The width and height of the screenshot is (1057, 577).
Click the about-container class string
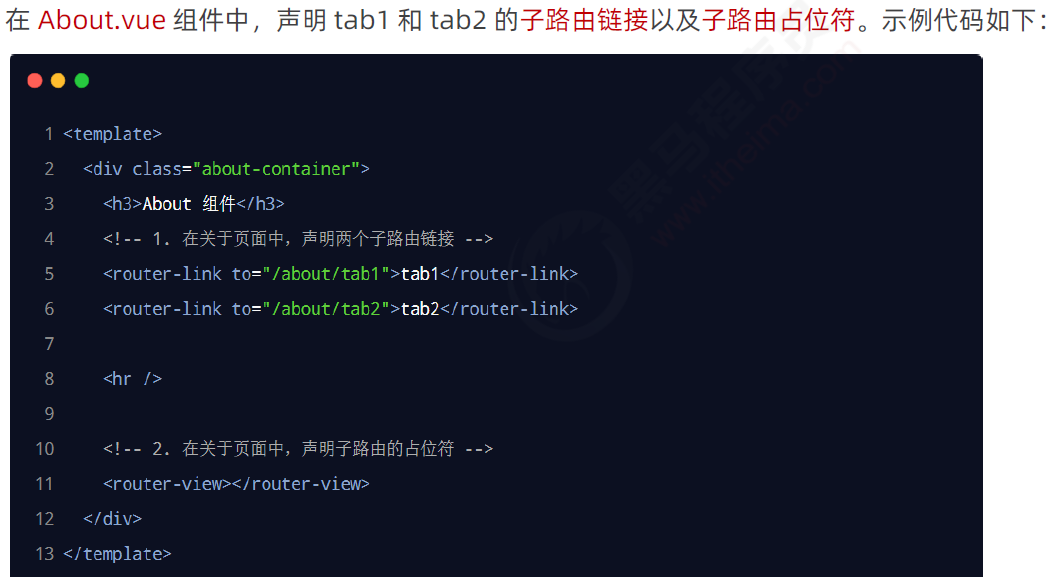tap(276, 169)
